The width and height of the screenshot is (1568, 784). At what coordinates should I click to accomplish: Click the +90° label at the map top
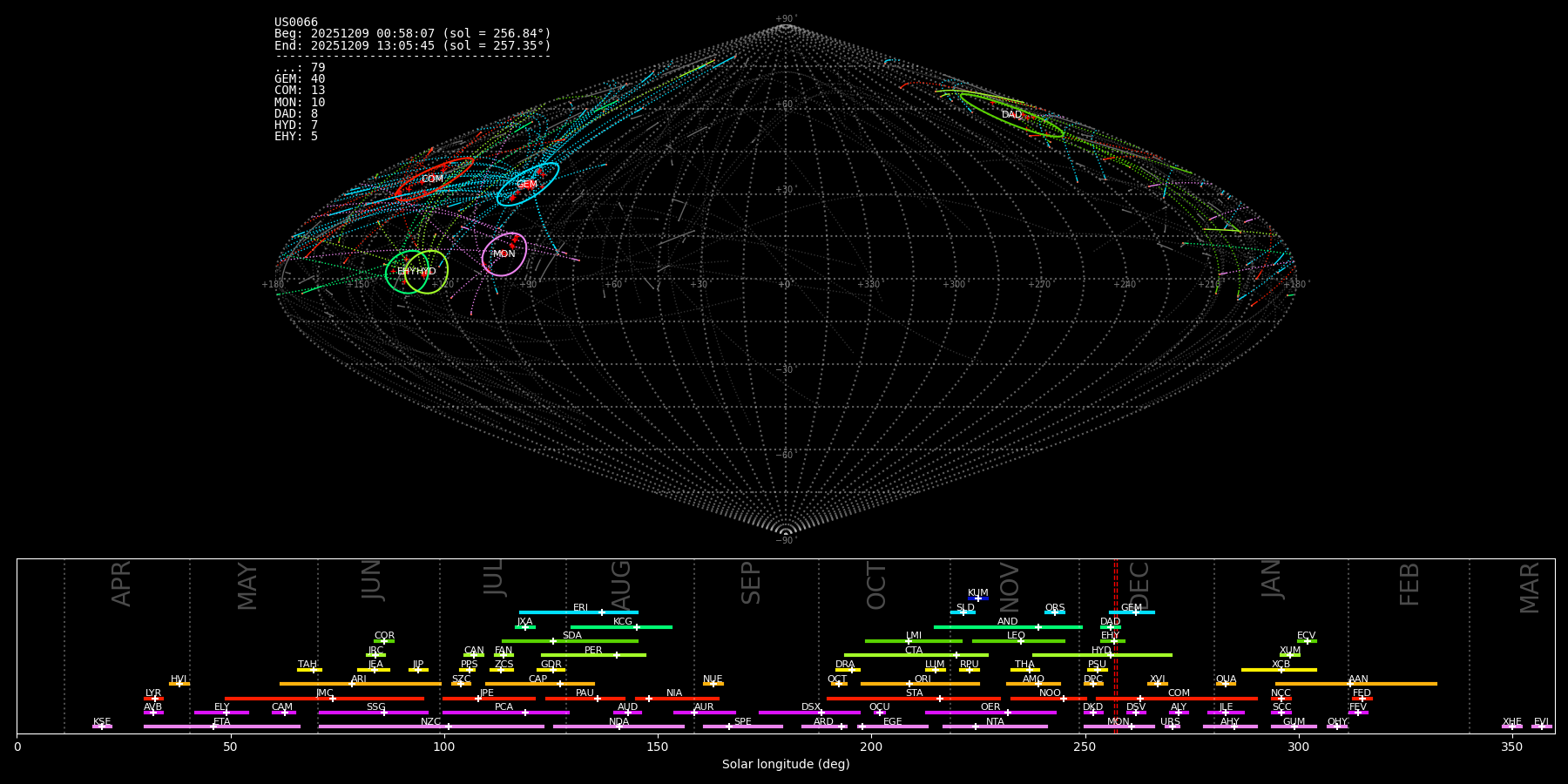[x=786, y=19]
